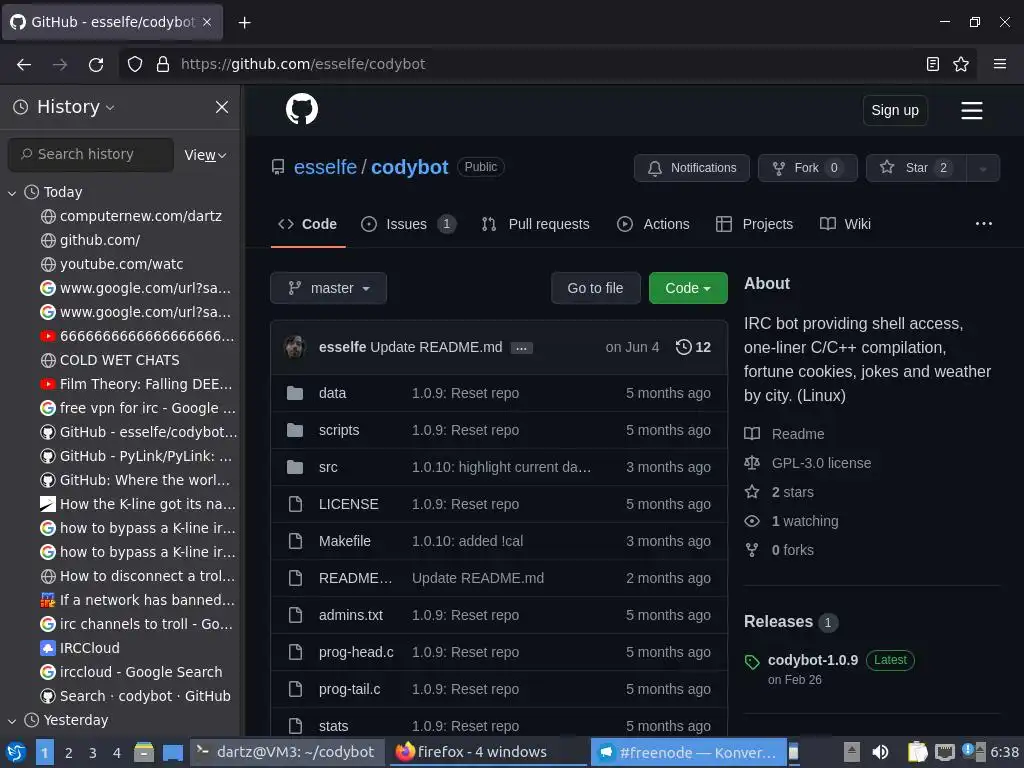Open the green Code dropdown button
The width and height of the screenshot is (1024, 768).
[688, 288]
